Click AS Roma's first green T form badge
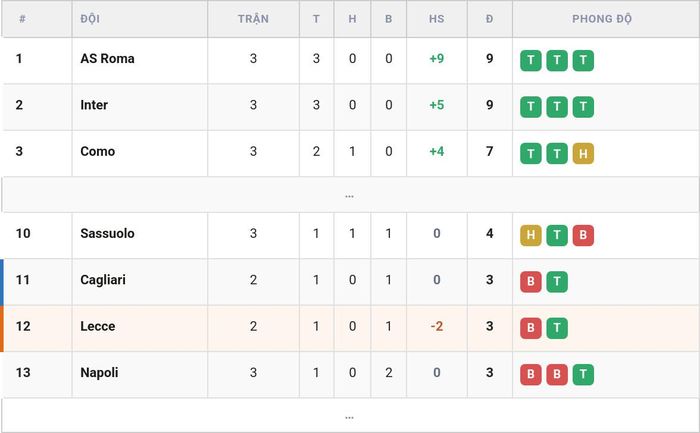 [530, 60]
